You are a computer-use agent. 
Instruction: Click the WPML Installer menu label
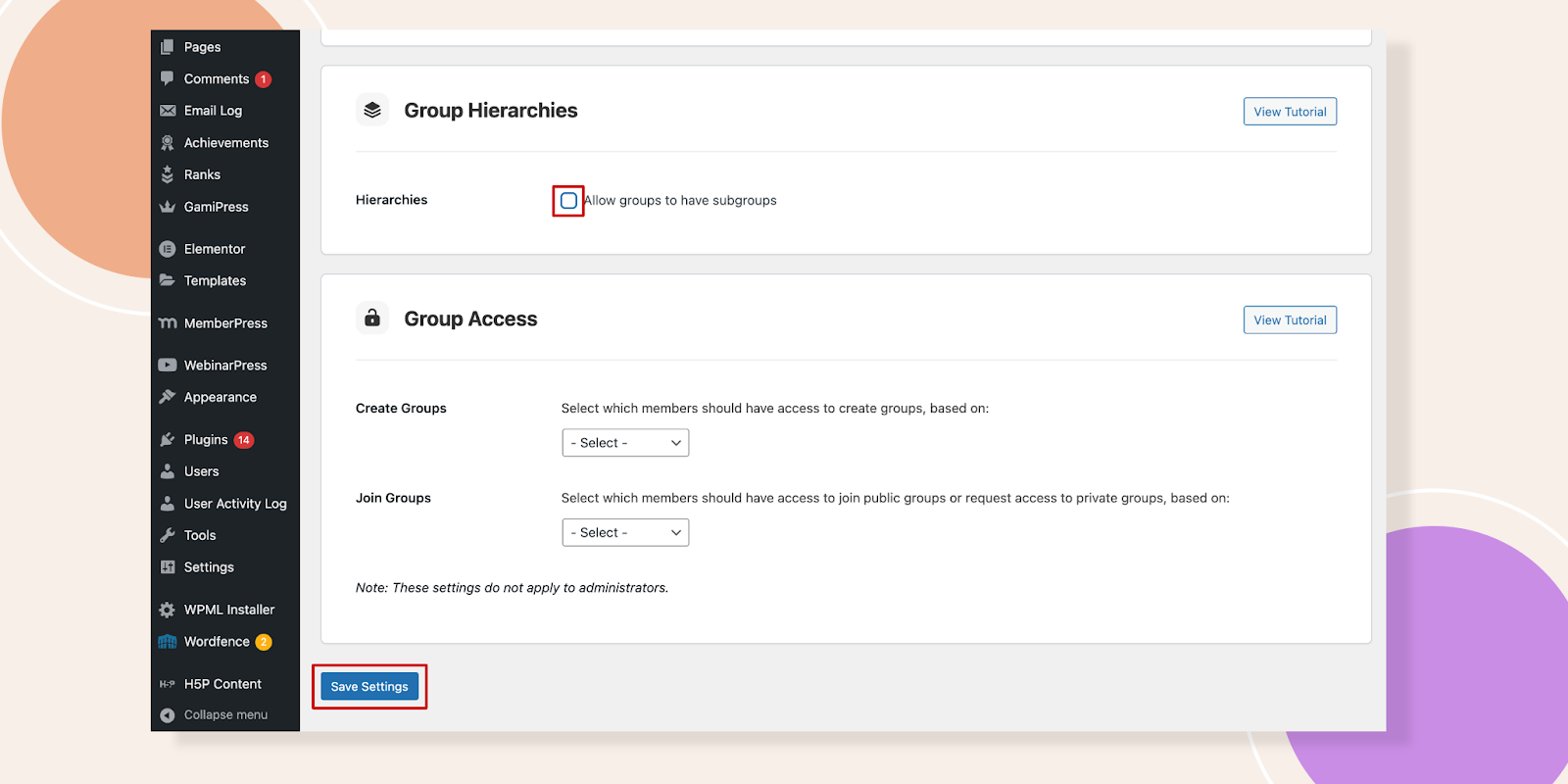coord(229,610)
